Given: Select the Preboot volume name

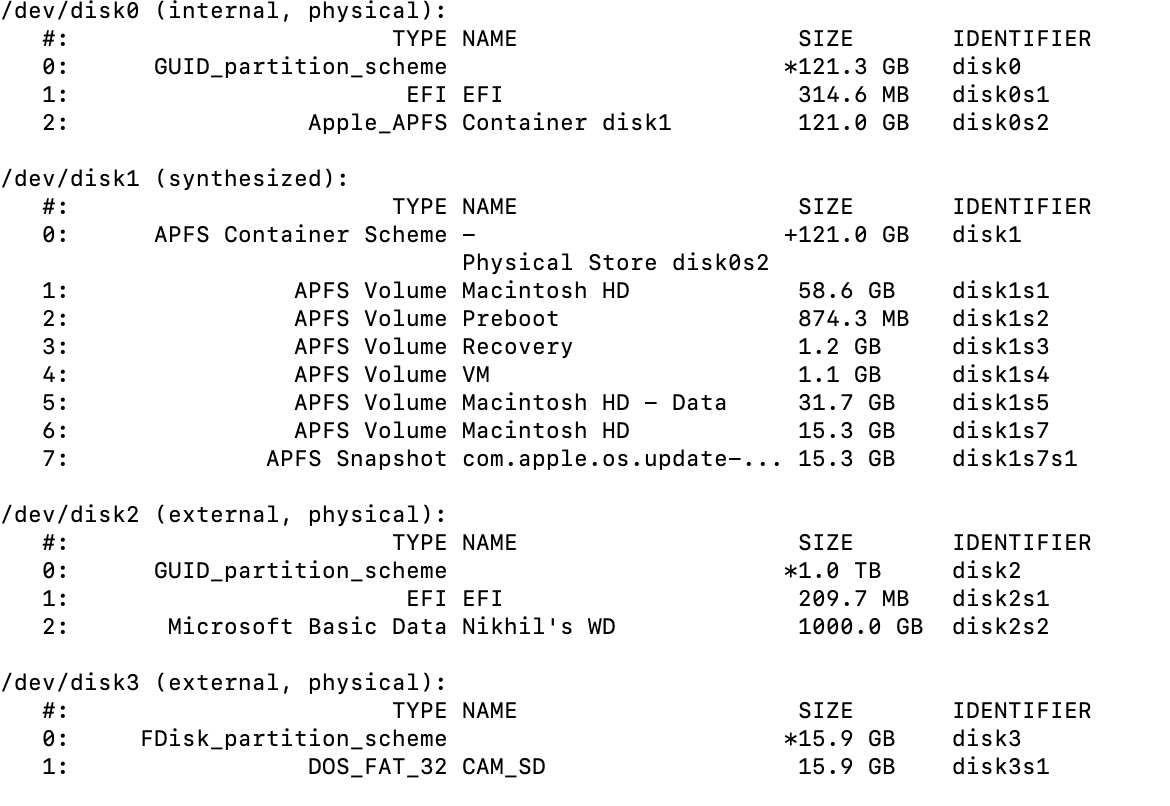Looking at the screenshot, I should pyautogui.click(x=510, y=319).
